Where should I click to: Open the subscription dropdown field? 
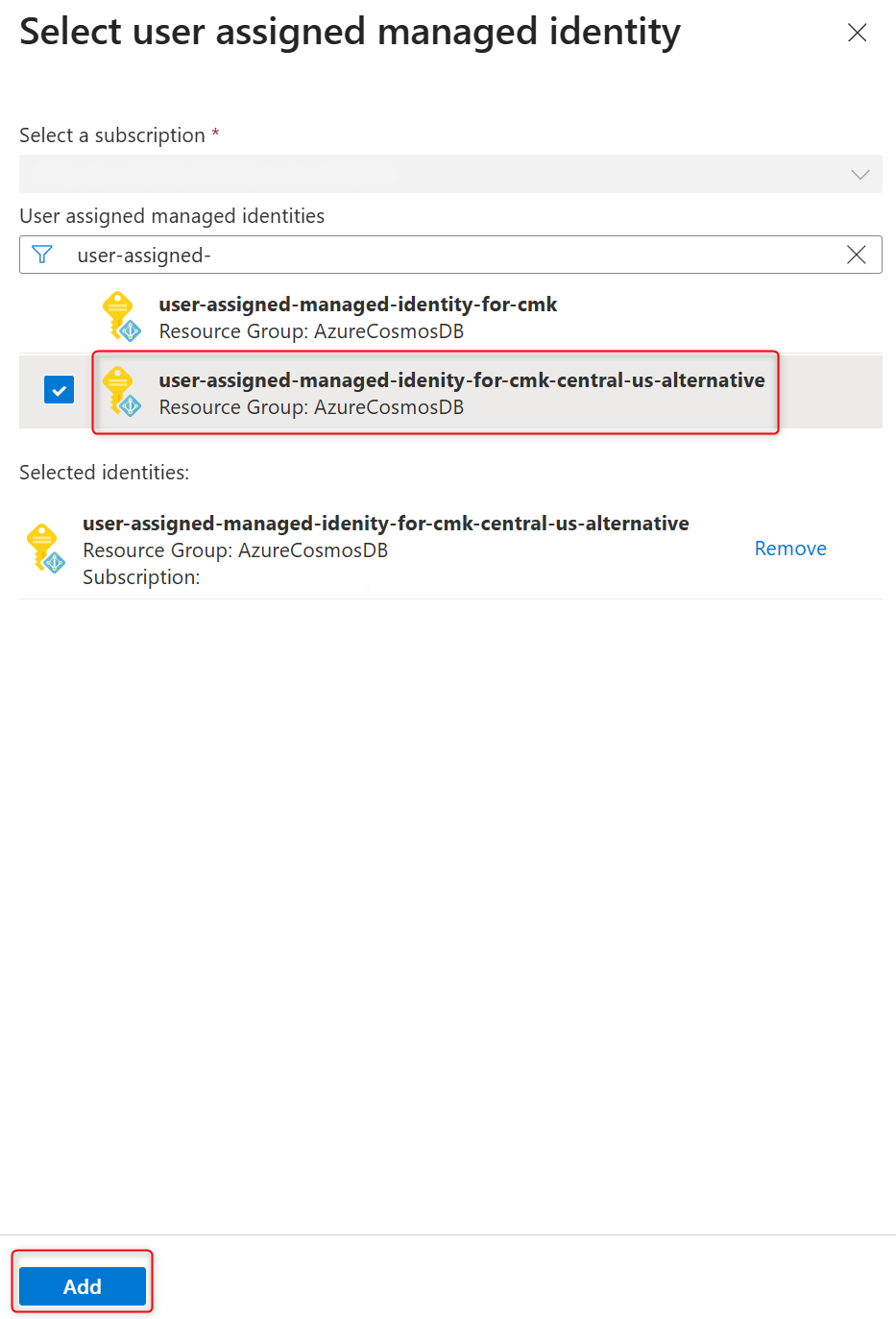click(450, 174)
